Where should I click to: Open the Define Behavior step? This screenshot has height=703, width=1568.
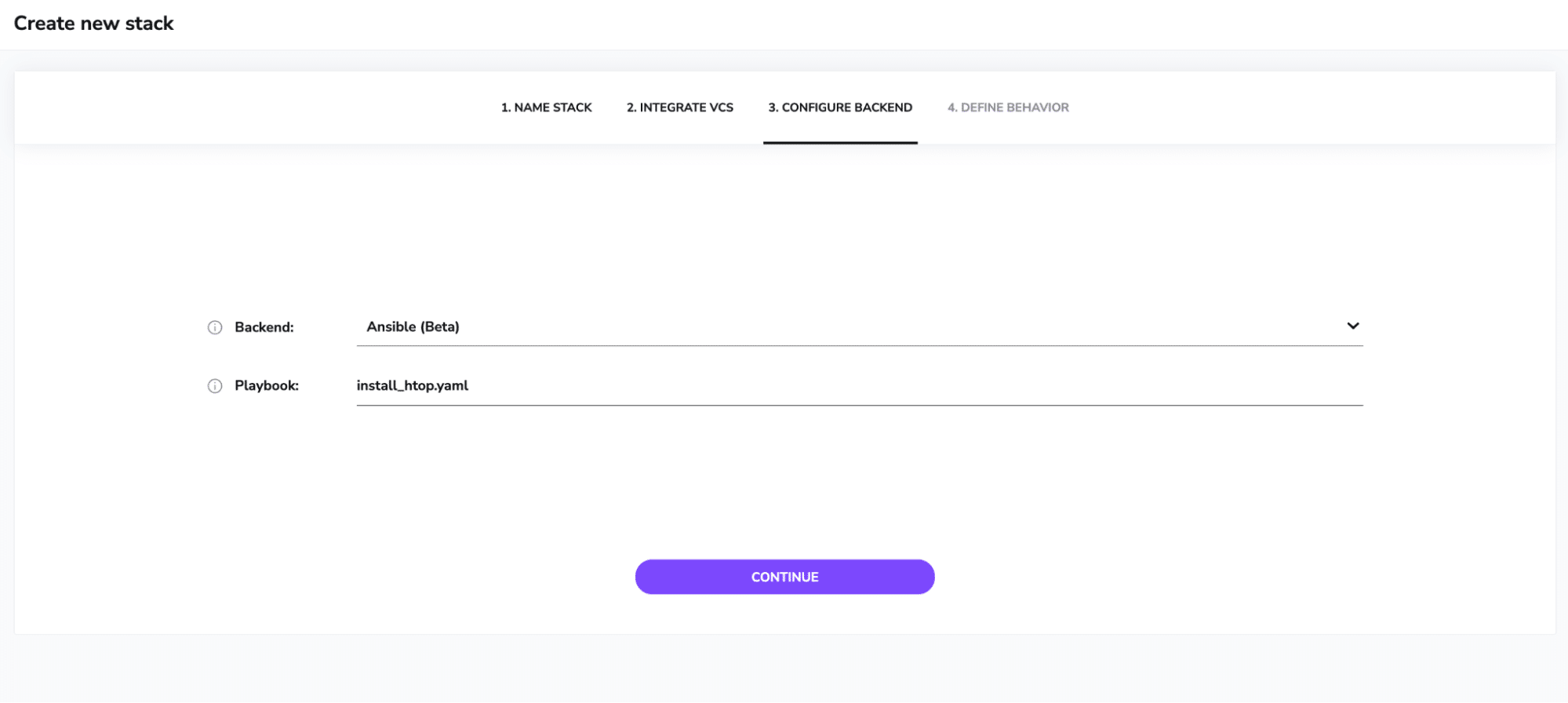coord(1008,107)
